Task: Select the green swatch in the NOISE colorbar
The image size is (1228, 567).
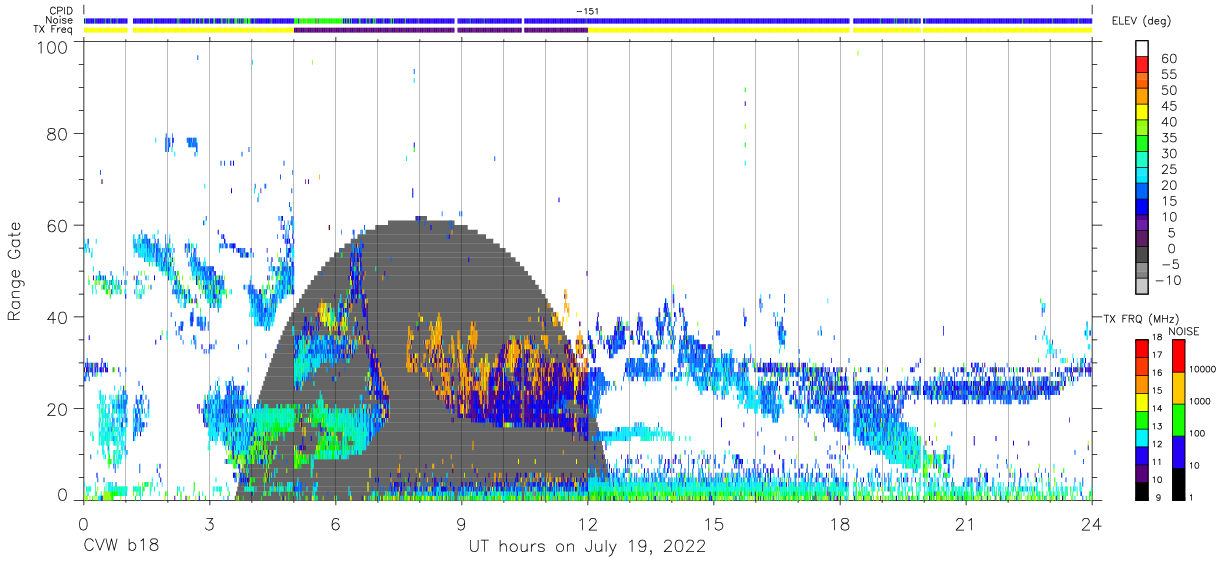Action: pyautogui.click(x=1178, y=420)
